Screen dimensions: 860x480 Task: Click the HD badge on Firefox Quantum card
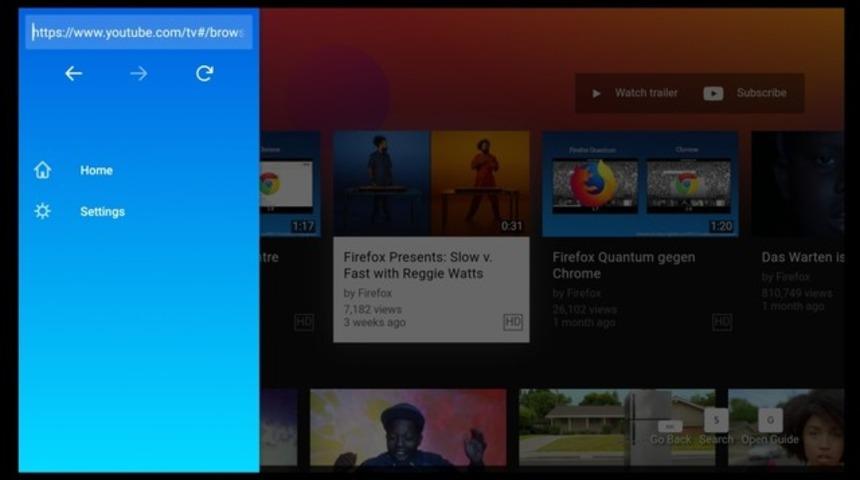722,322
